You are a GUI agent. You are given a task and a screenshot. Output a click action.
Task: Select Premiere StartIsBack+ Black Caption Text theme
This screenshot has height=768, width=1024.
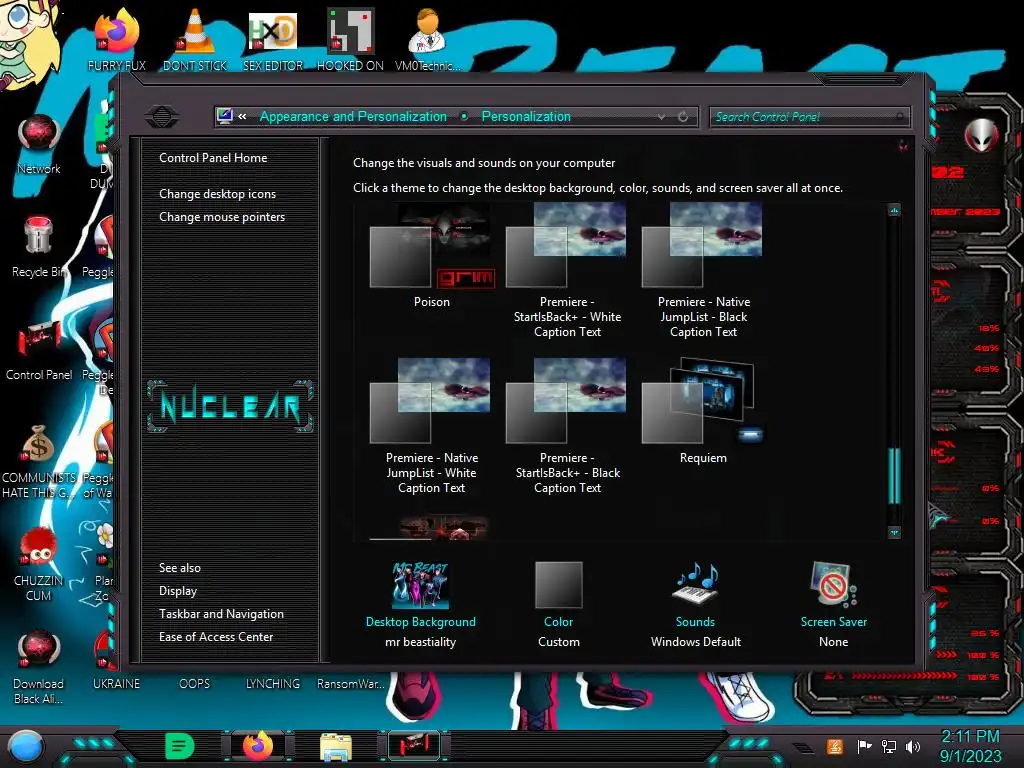567,426
